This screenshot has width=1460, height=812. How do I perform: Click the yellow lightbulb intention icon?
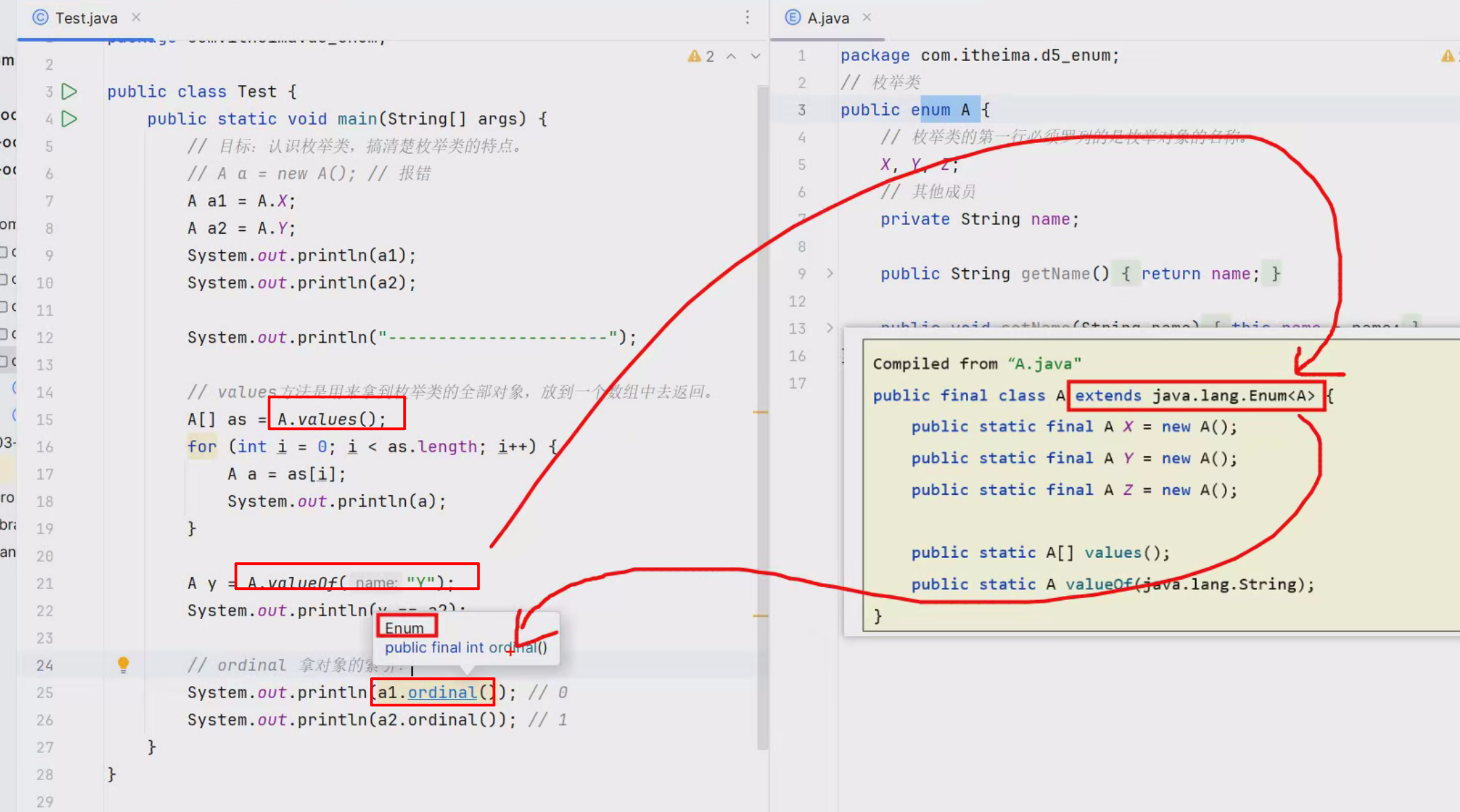[123, 664]
